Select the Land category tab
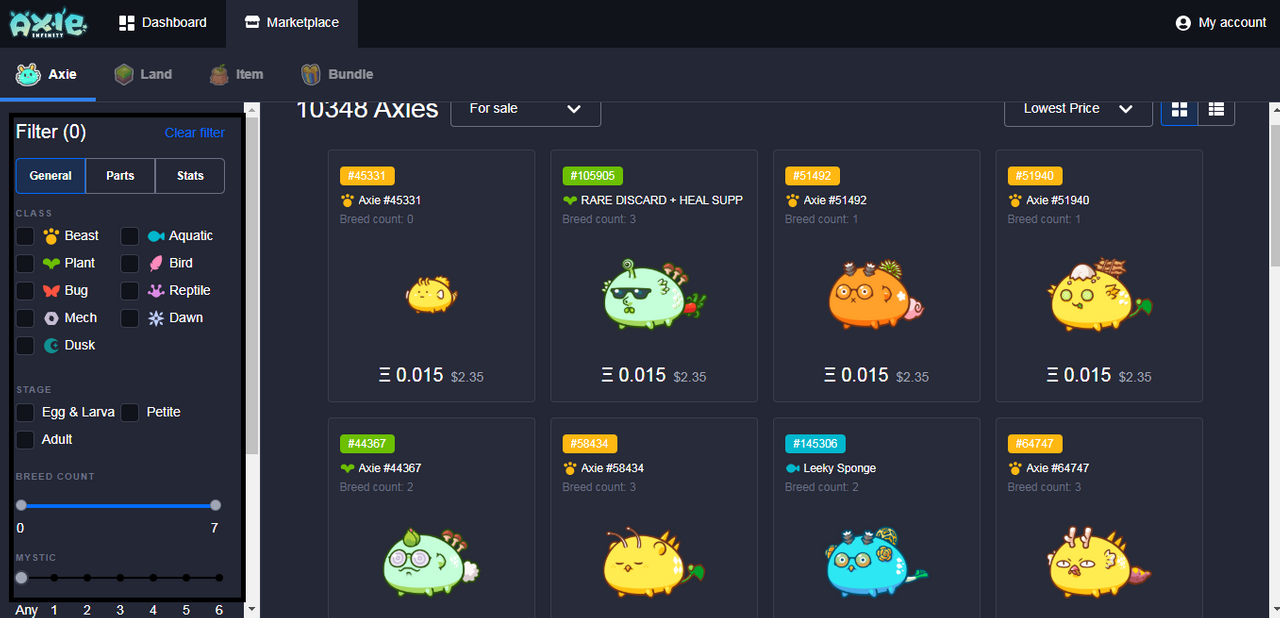This screenshot has width=1280, height=618. point(143,74)
